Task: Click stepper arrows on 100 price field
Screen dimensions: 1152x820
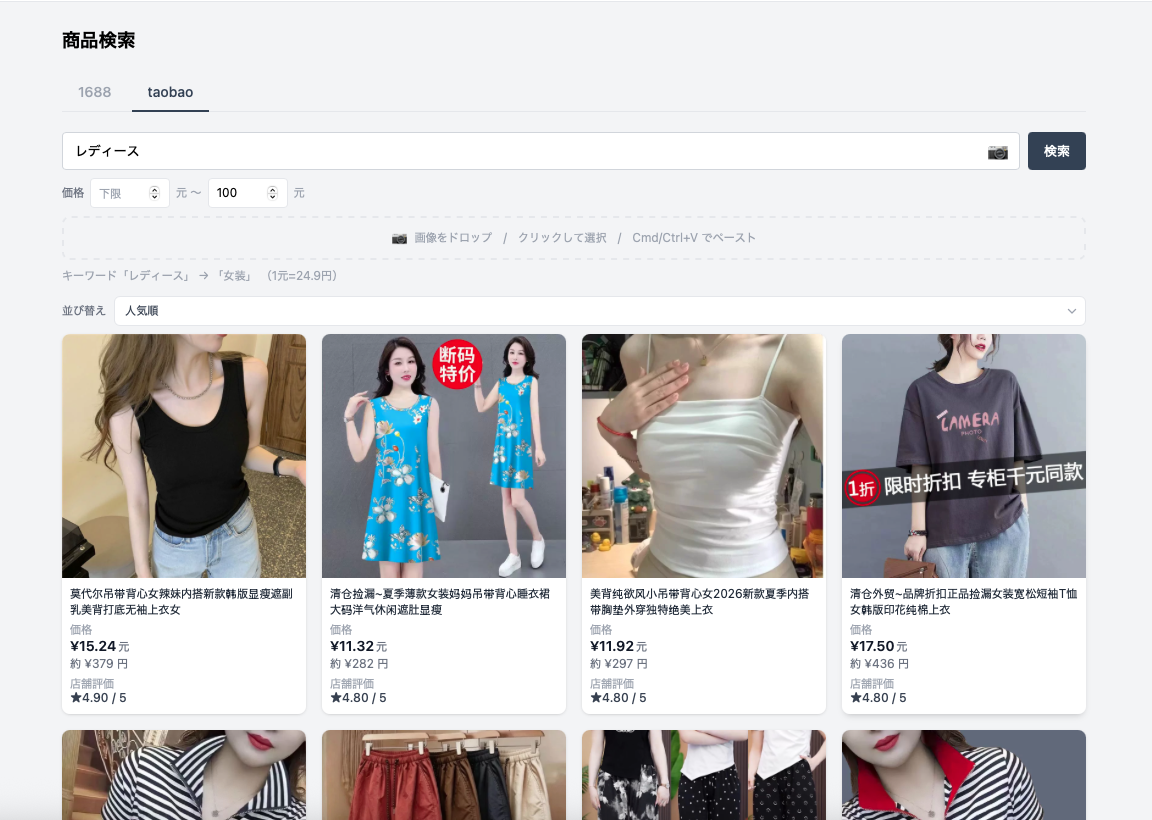Action: pyautogui.click(x=273, y=193)
